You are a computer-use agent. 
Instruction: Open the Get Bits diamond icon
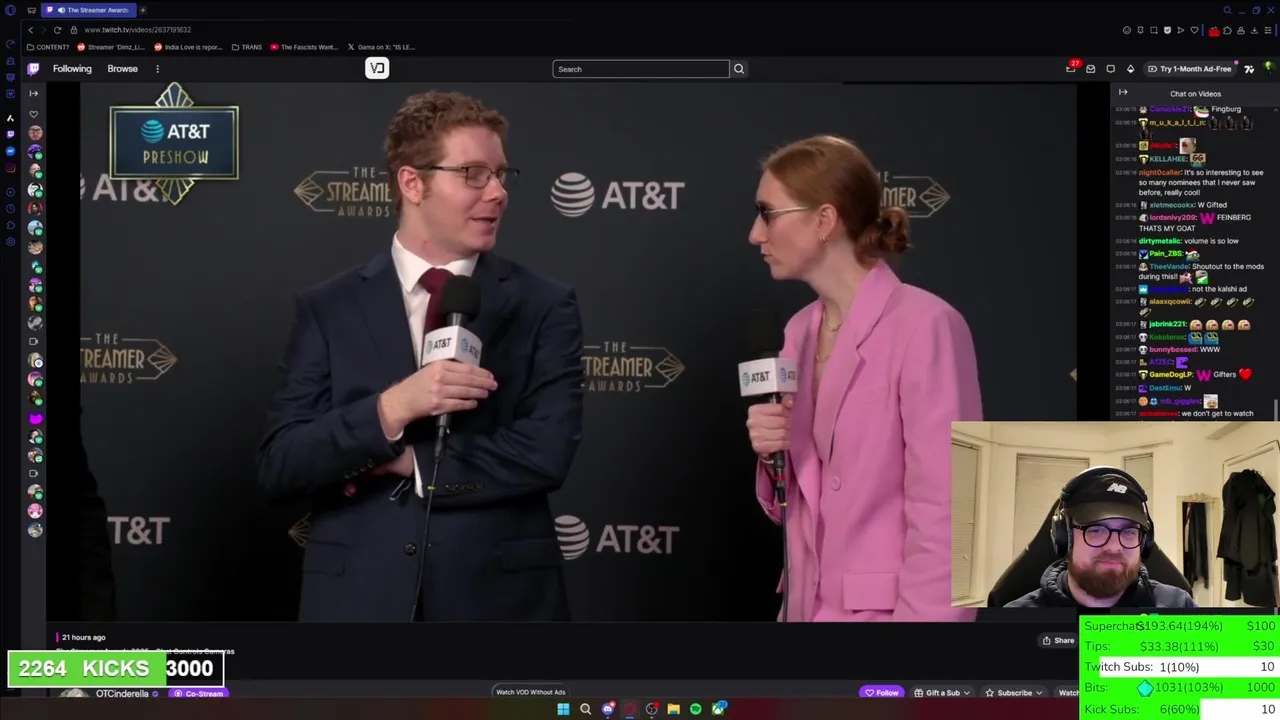point(1131,69)
